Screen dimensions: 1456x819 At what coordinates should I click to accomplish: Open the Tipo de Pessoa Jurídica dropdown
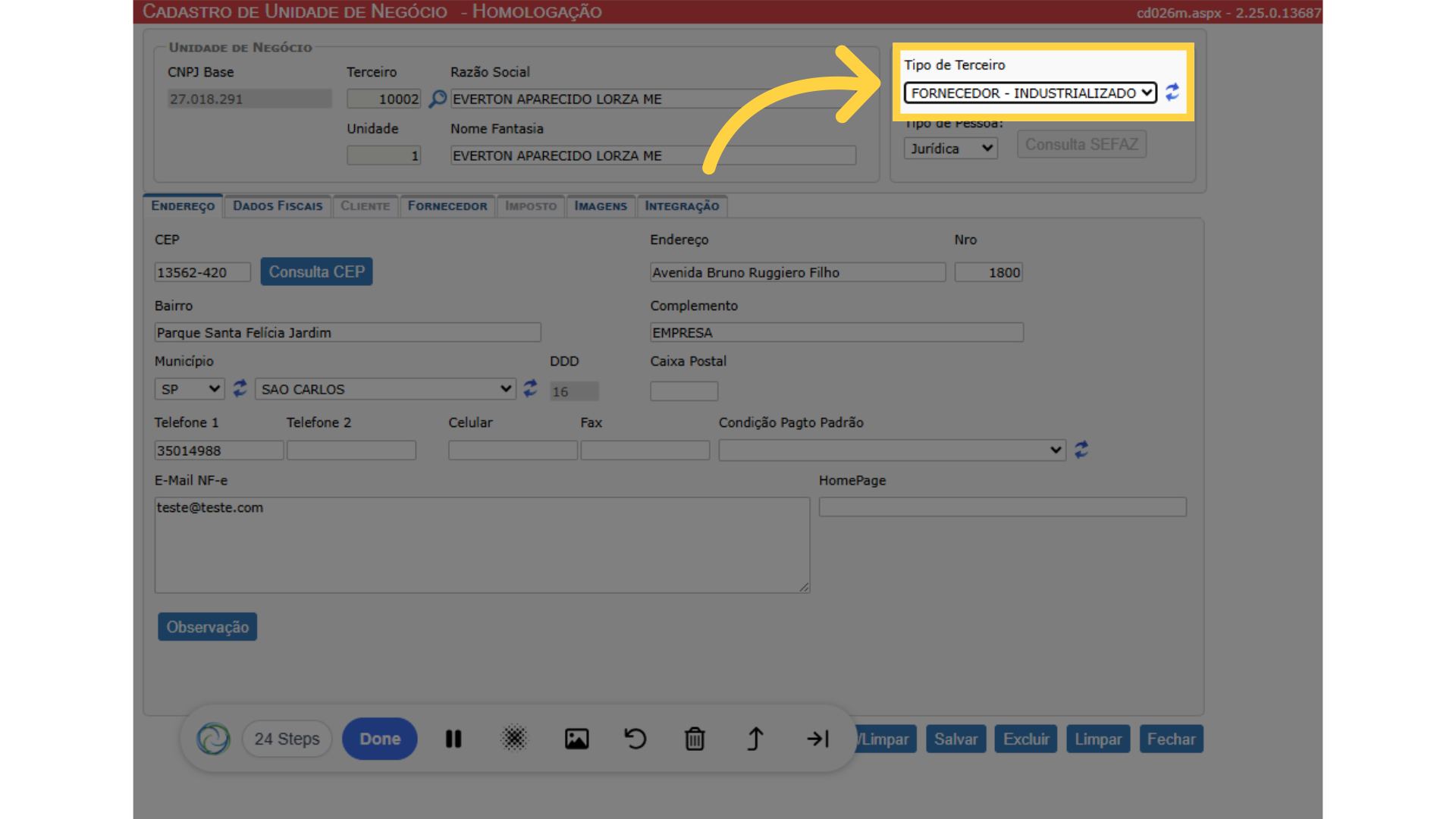point(950,149)
